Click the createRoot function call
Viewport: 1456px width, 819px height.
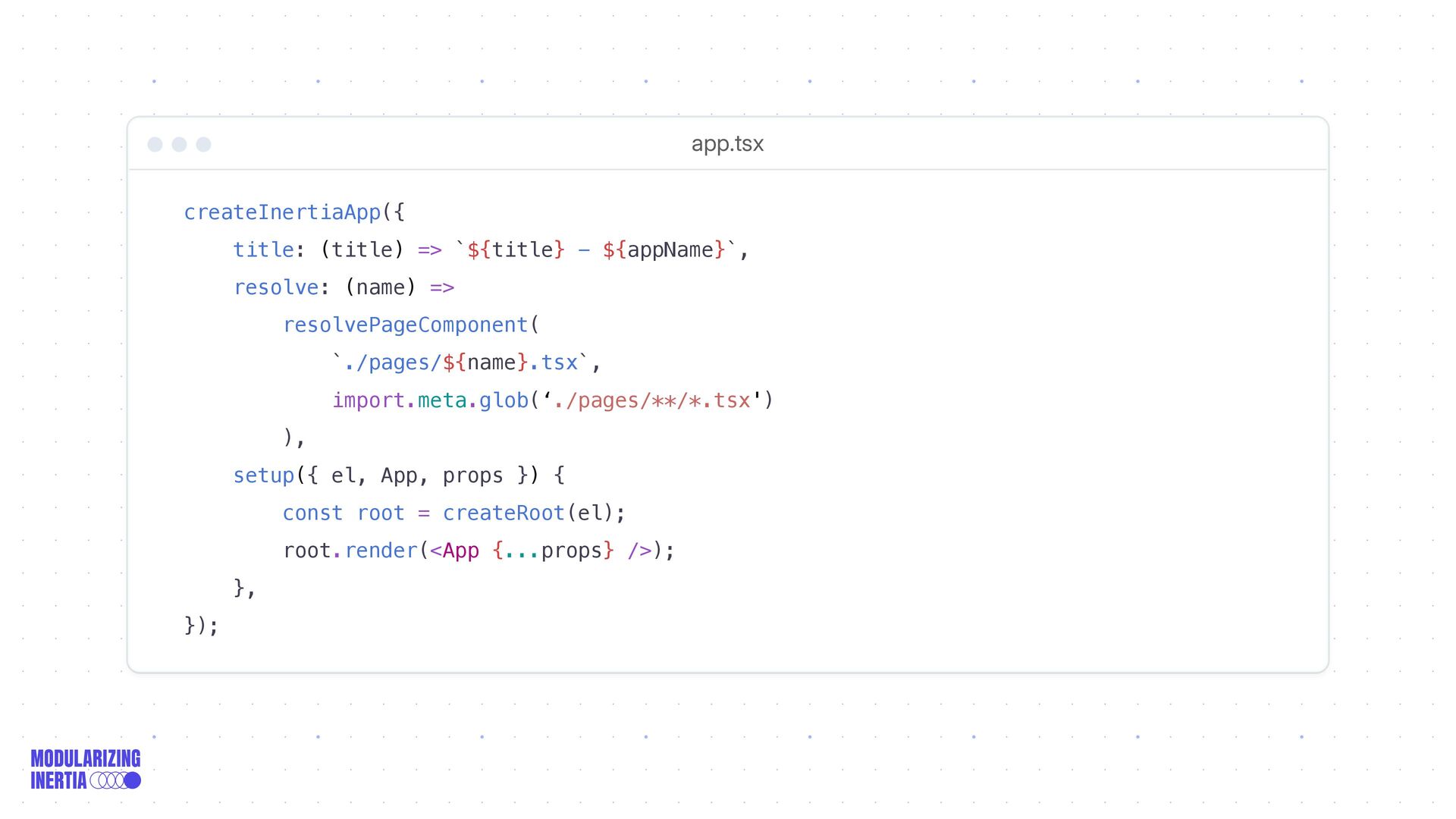coord(504,513)
